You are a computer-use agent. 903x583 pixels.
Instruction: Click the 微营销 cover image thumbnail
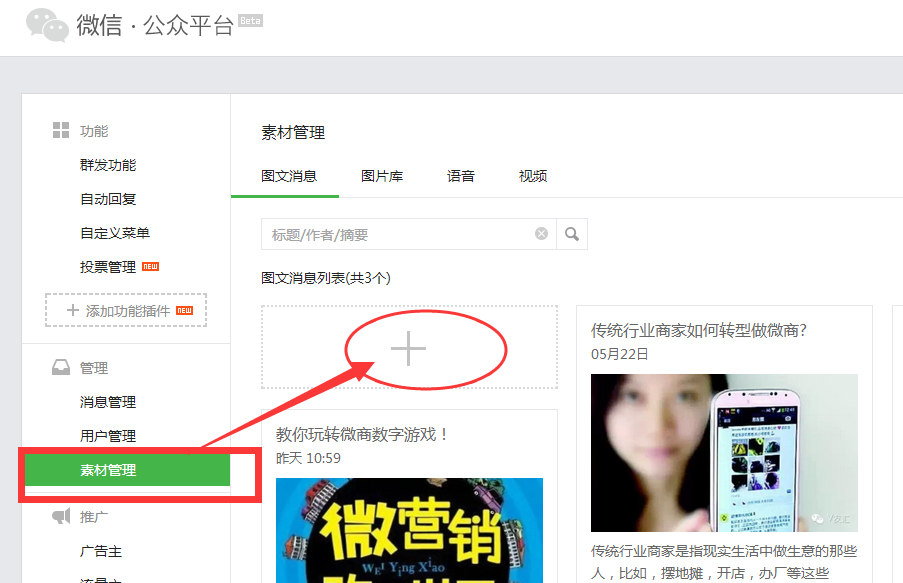point(409,530)
